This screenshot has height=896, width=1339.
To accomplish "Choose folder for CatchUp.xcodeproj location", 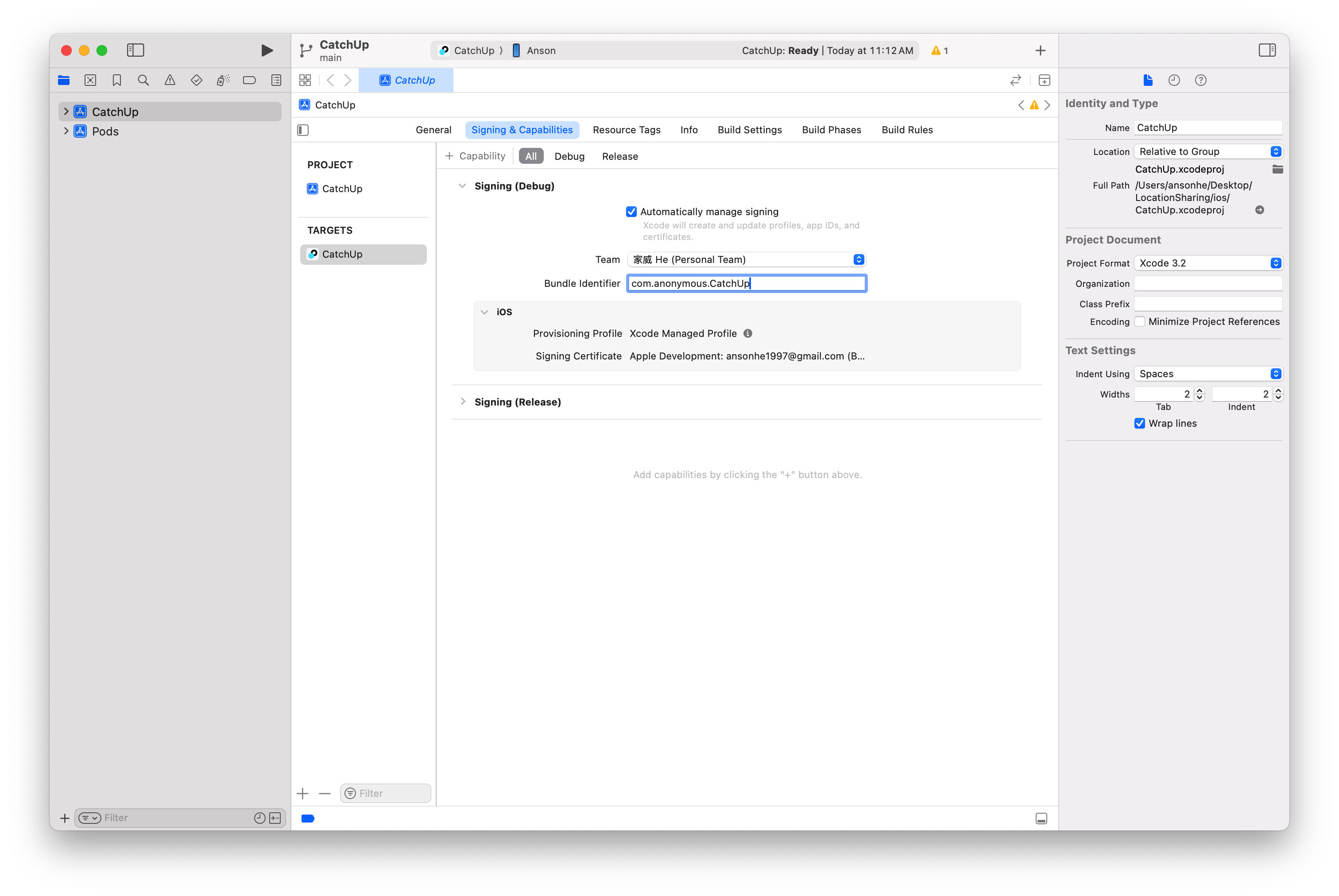I will click(x=1277, y=169).
